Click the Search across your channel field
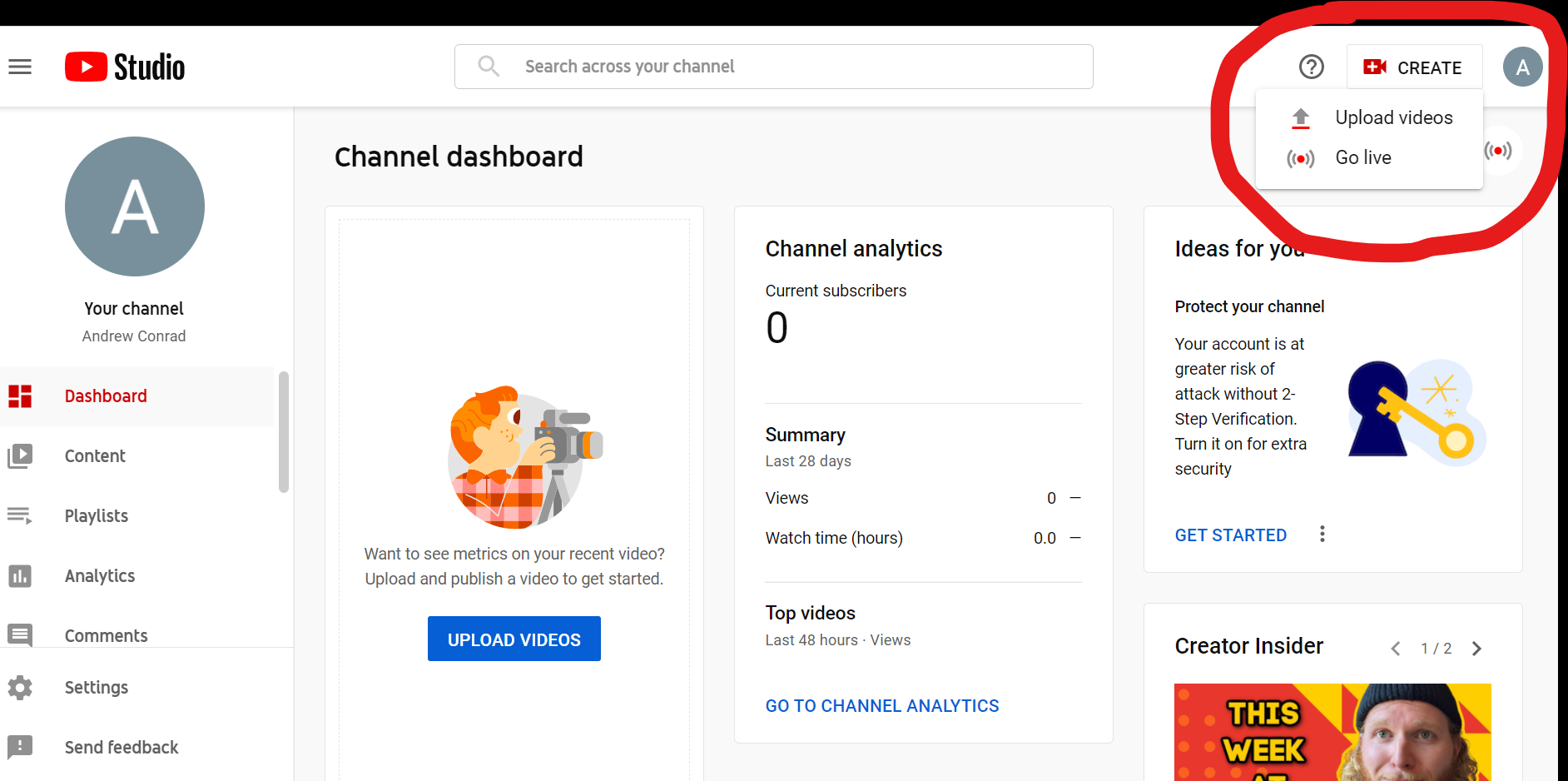 (774, 67)
